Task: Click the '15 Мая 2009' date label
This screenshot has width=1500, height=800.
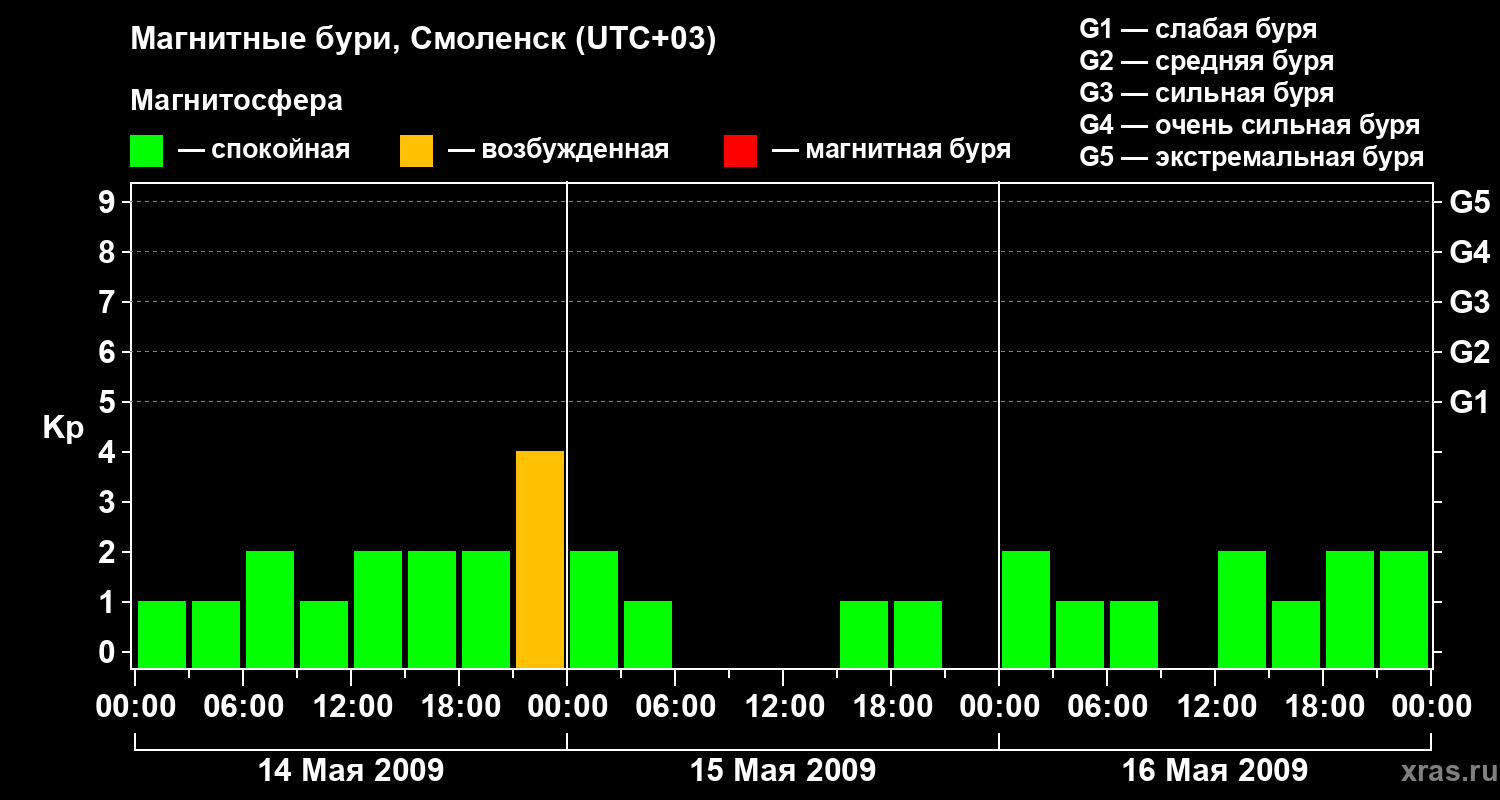Action: coord(783,770)
